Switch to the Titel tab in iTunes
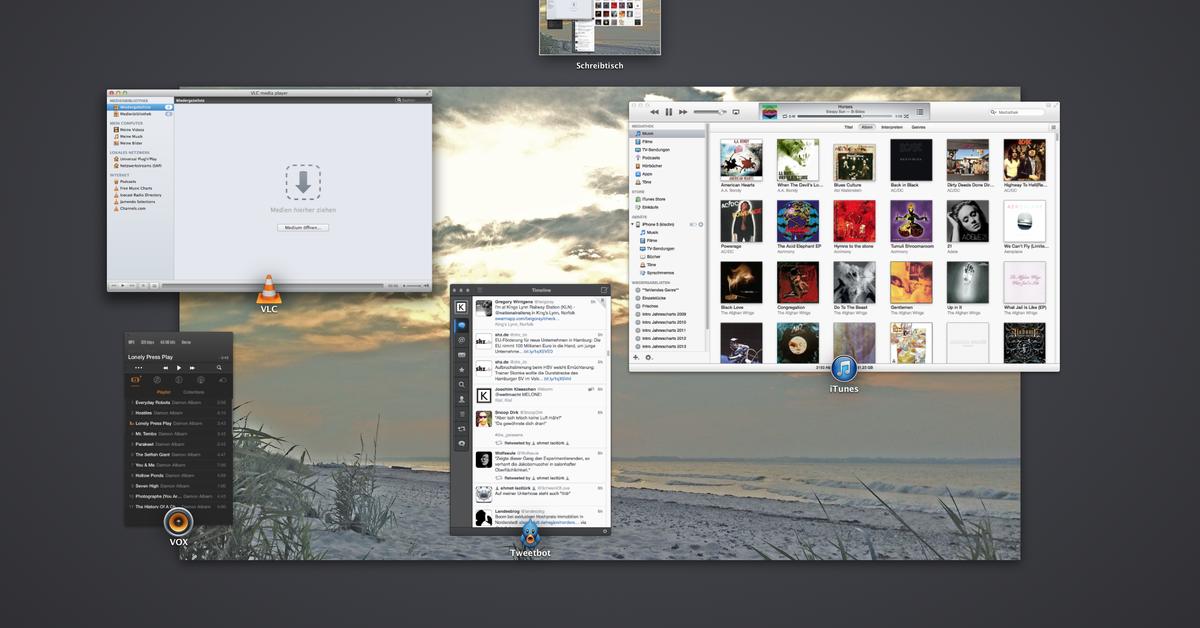The image size is (1200, 628). click(x=848, y=127)
